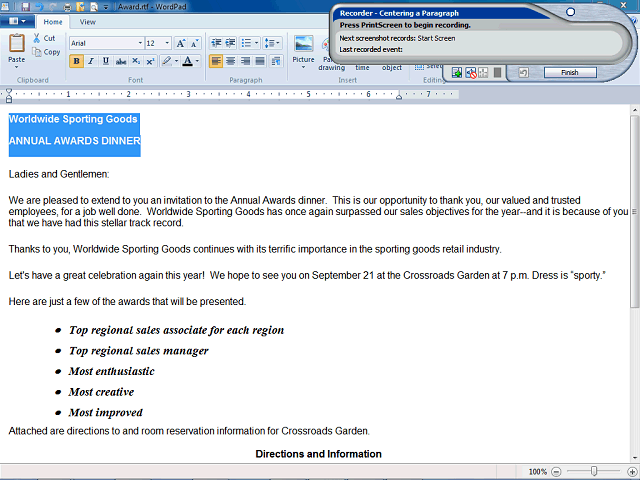The image size is (640, 480).
Task: Click the quick Print icon
Action: point(67,7)
